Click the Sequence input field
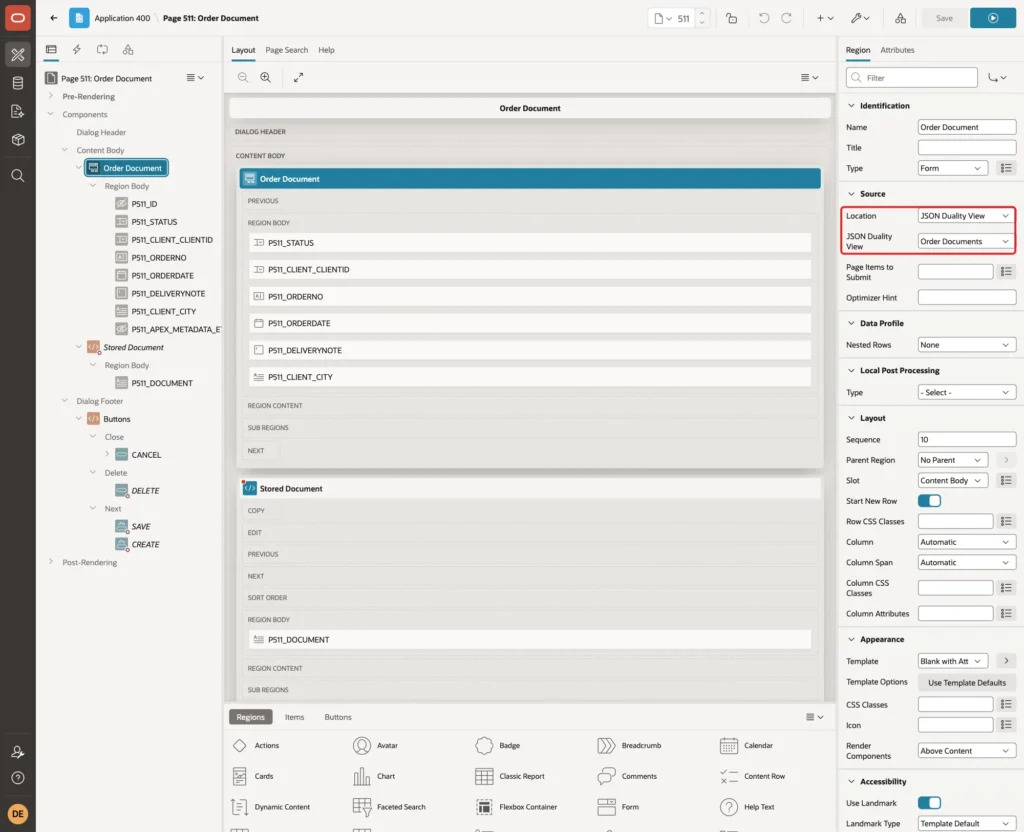This screenshot has height=832, width=1024. 967,440
